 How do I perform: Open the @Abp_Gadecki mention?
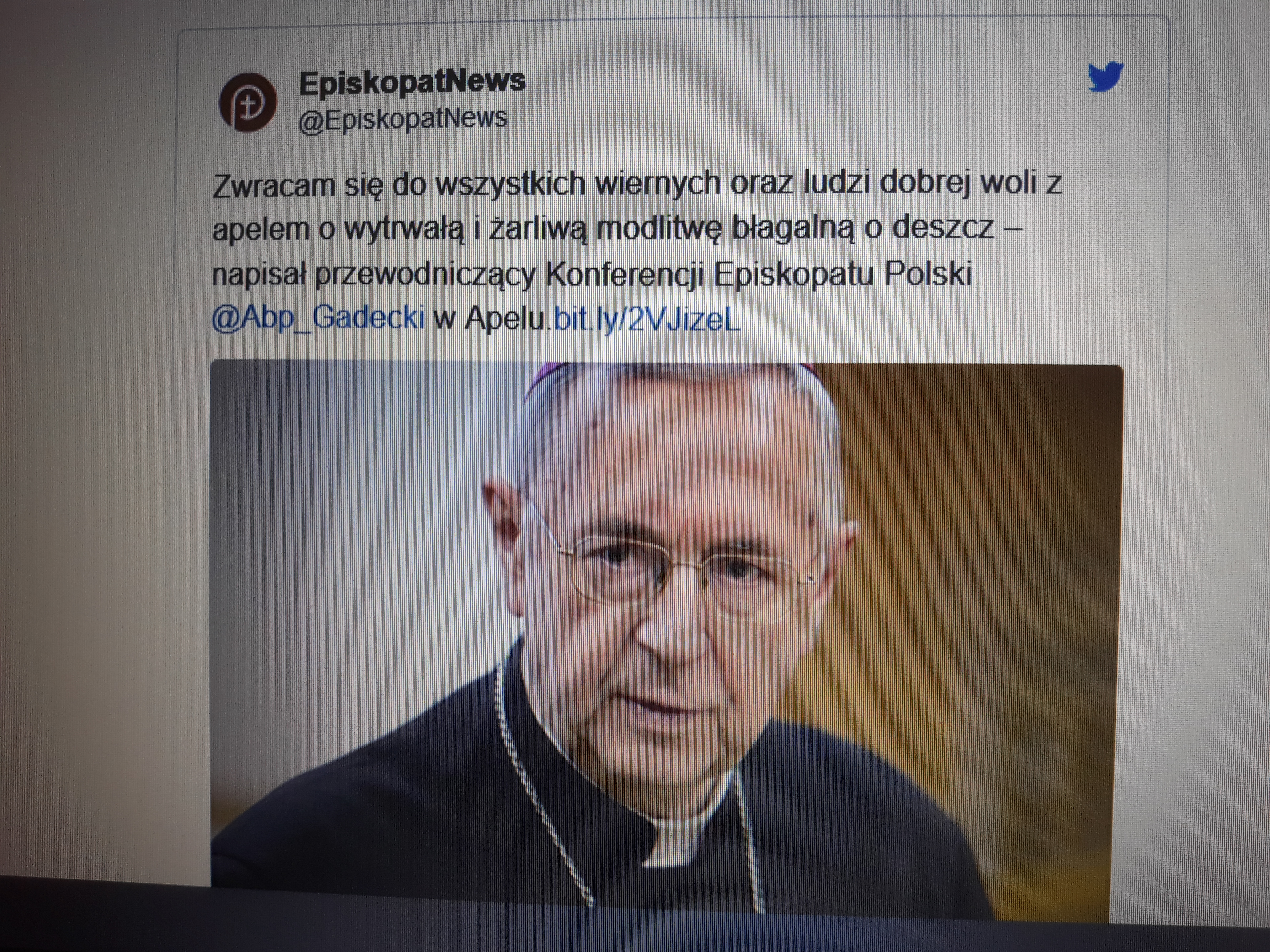(x=319, y=319)
